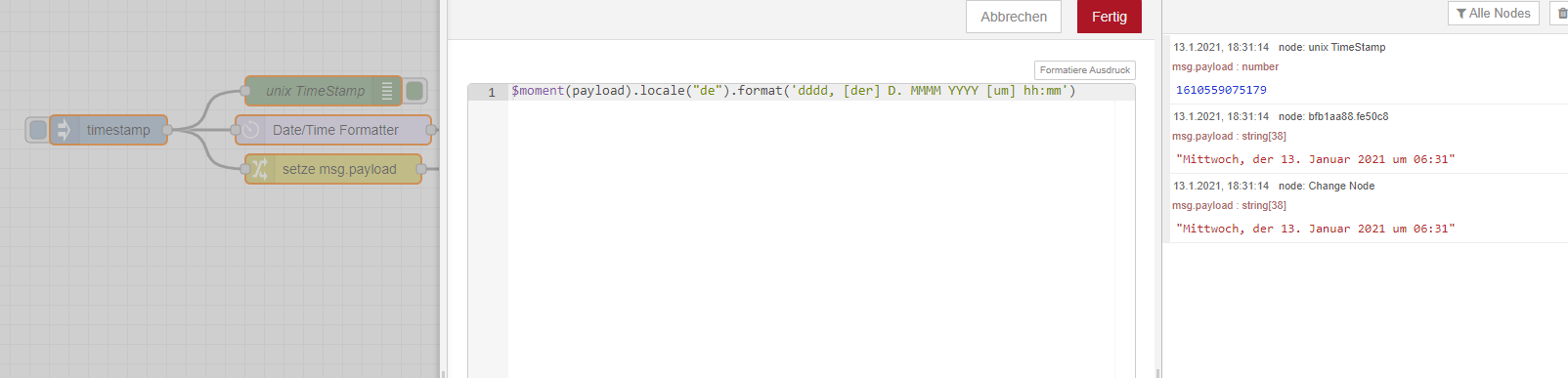1568x378 pixels.
Task: Click Formatiere Ausdruck button
Action: pyautogui.click(x=1085, y=70)
